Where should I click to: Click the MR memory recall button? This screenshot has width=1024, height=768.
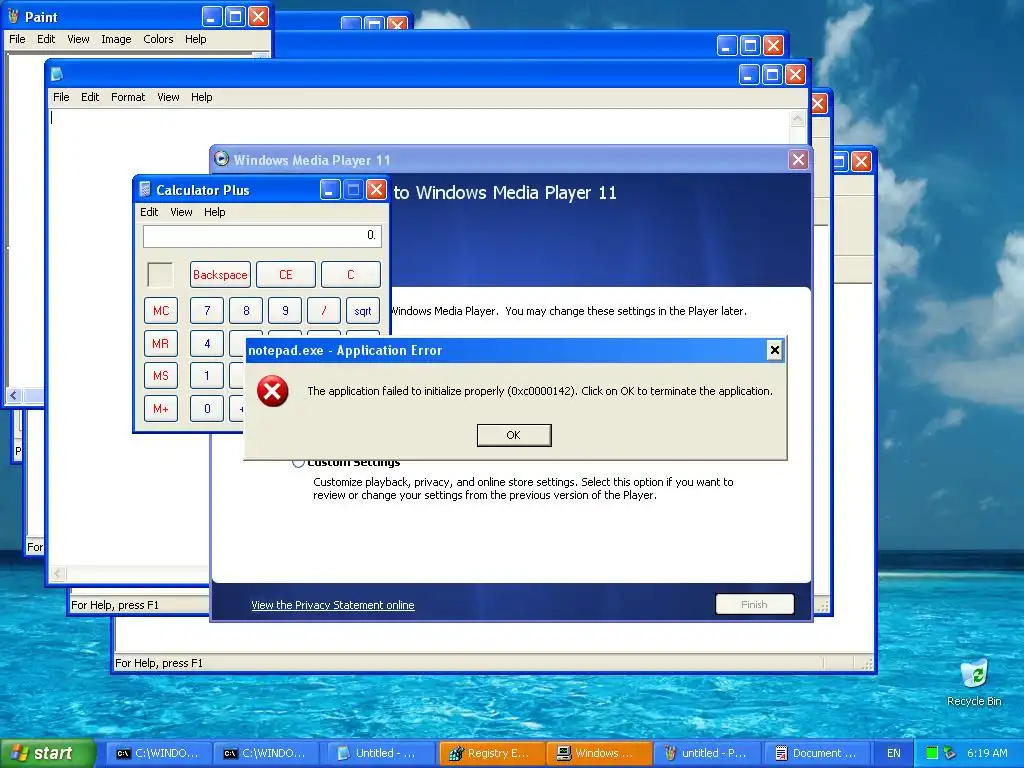point(161,344)
